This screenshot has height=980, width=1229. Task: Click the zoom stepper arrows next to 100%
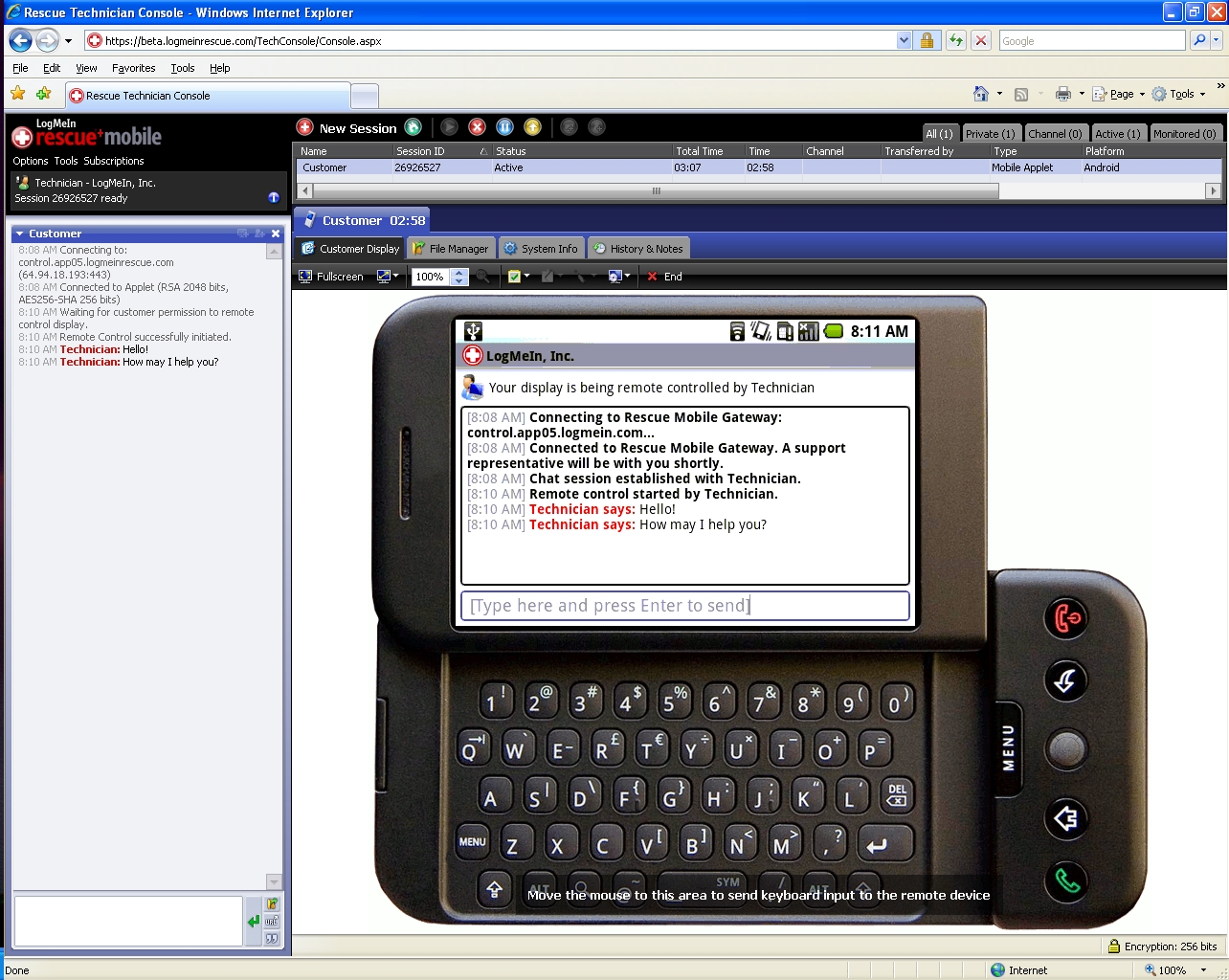coord(459,277)
